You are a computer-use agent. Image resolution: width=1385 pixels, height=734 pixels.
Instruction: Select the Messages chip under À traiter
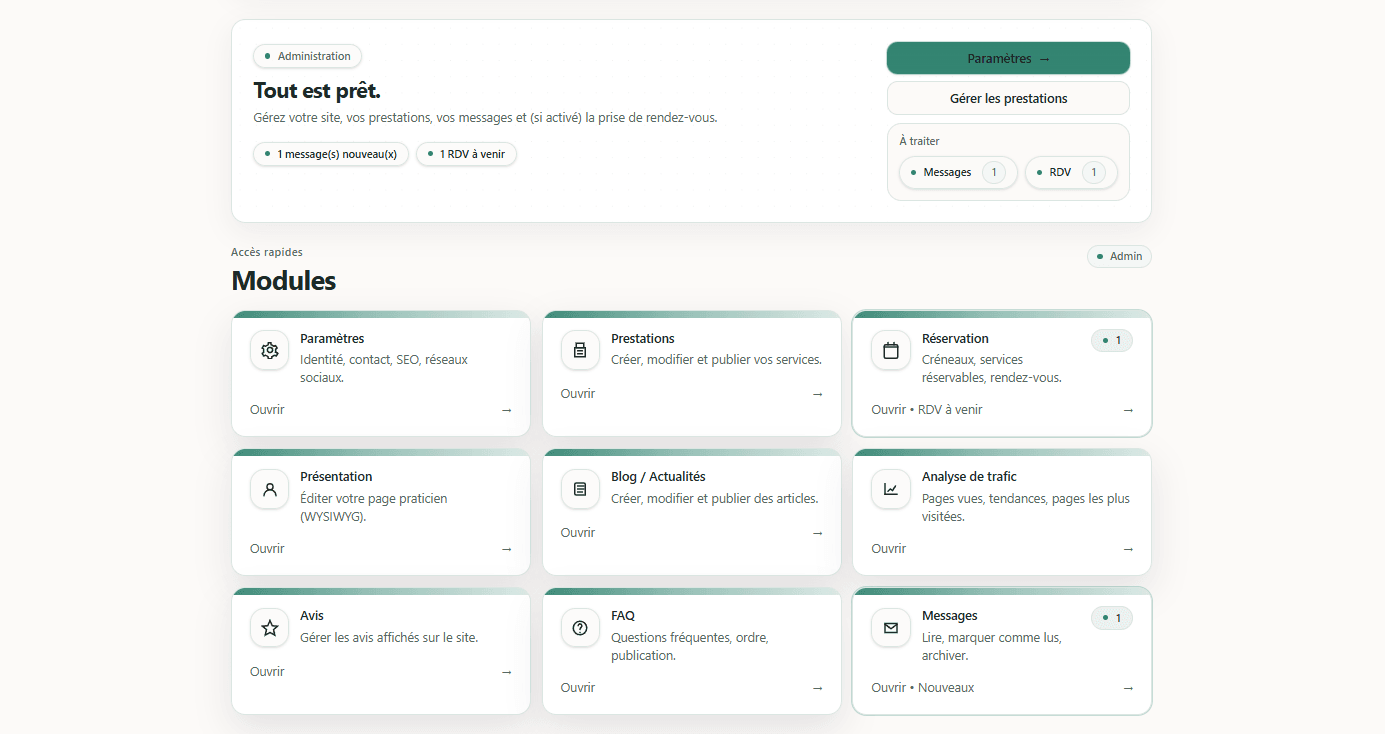point(956,172)
